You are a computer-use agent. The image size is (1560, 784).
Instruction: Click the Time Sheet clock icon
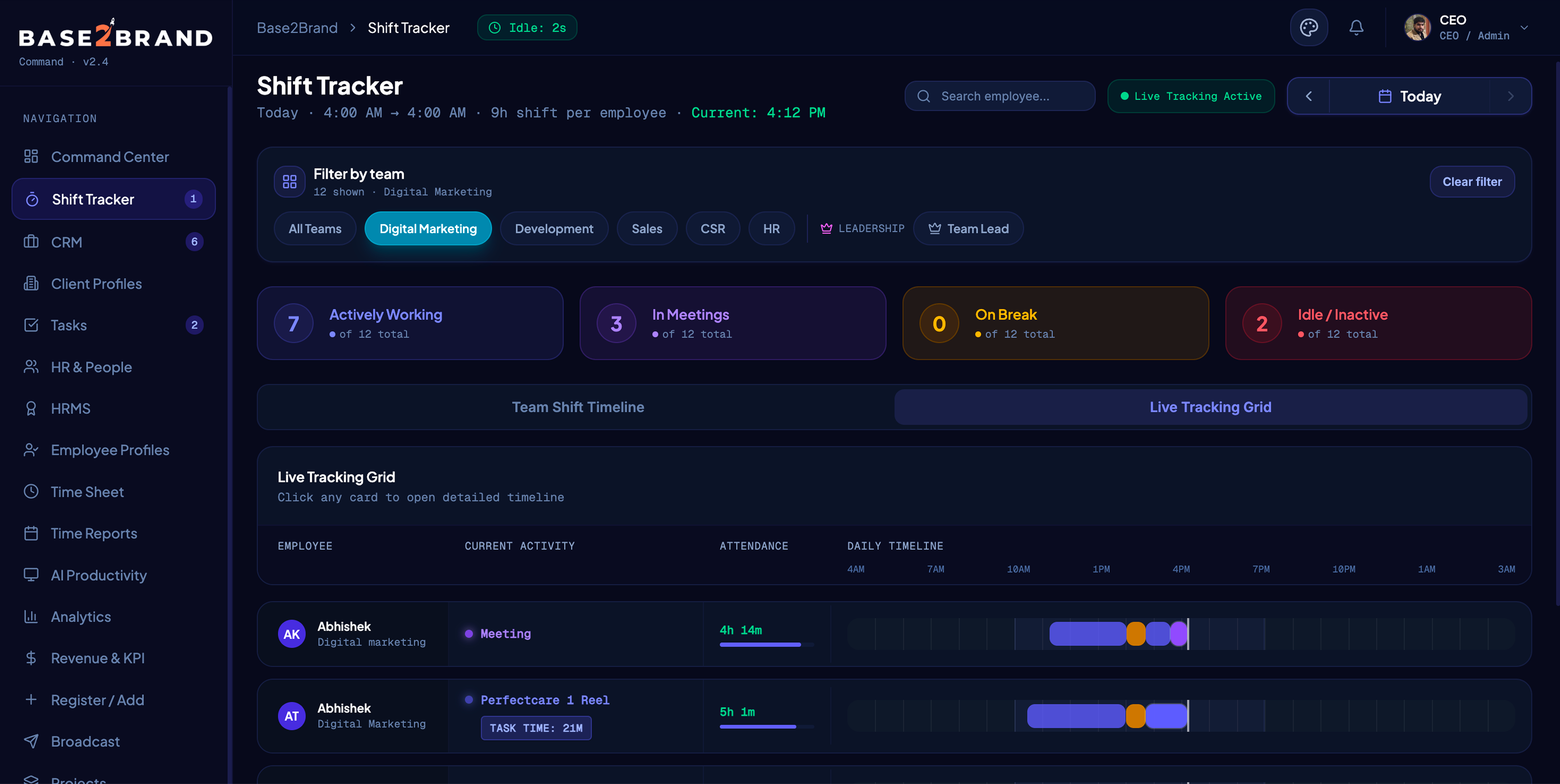pos(31,492)
